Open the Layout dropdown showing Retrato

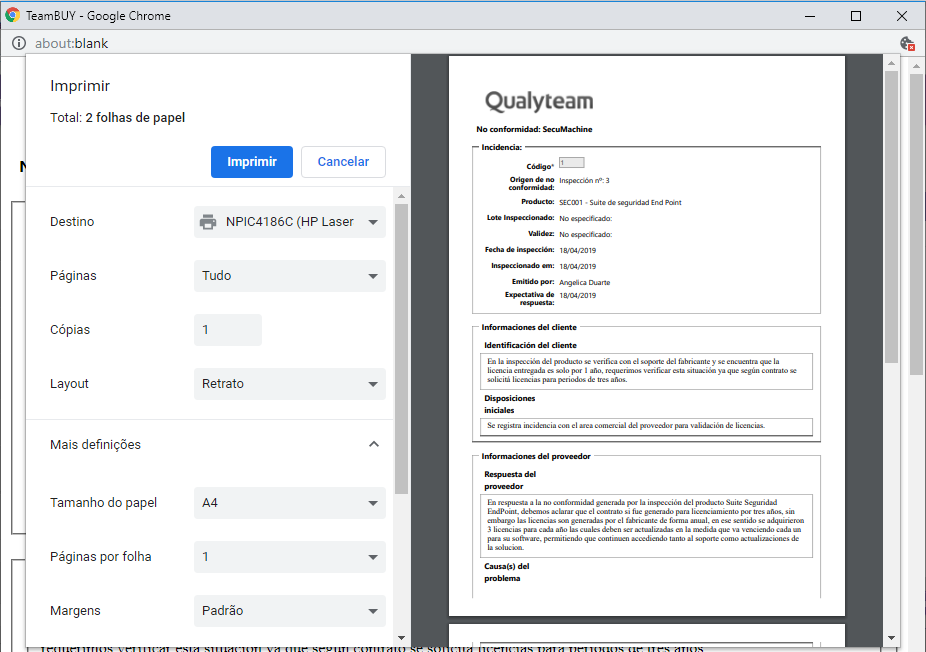point(289,384)
